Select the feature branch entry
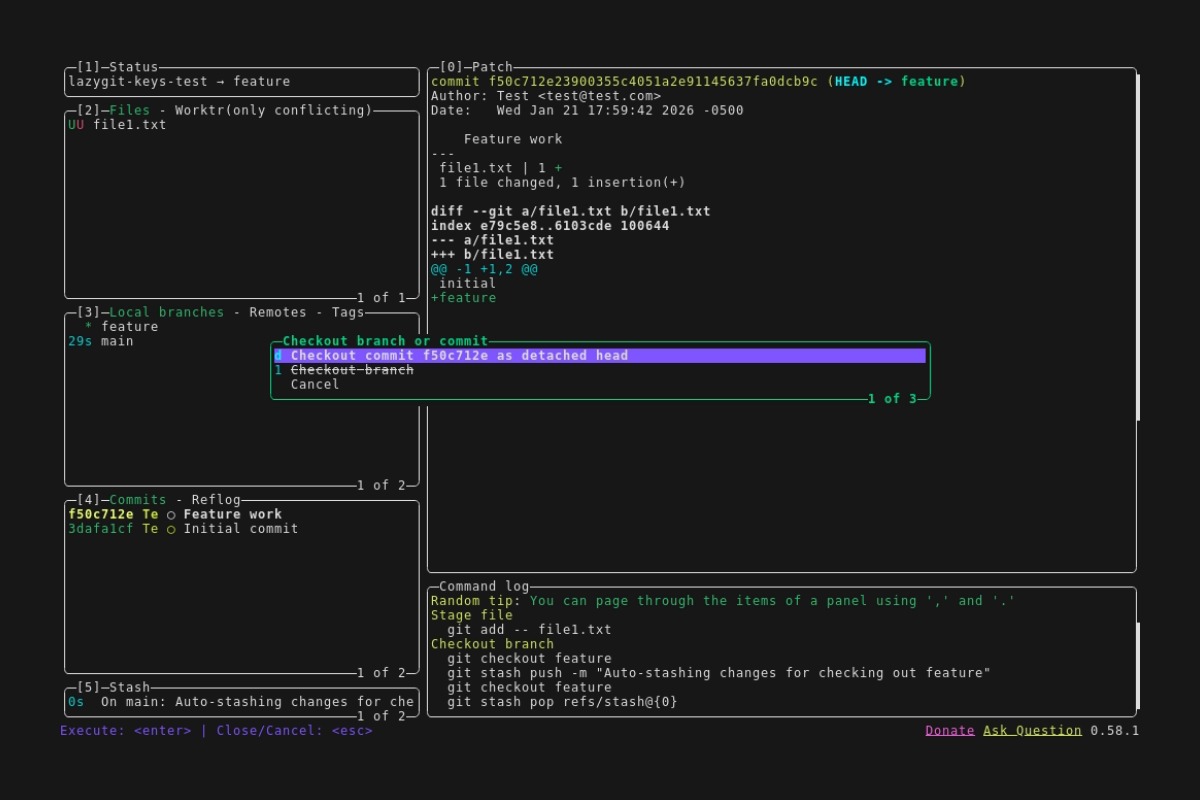 [x=129, y=327]
